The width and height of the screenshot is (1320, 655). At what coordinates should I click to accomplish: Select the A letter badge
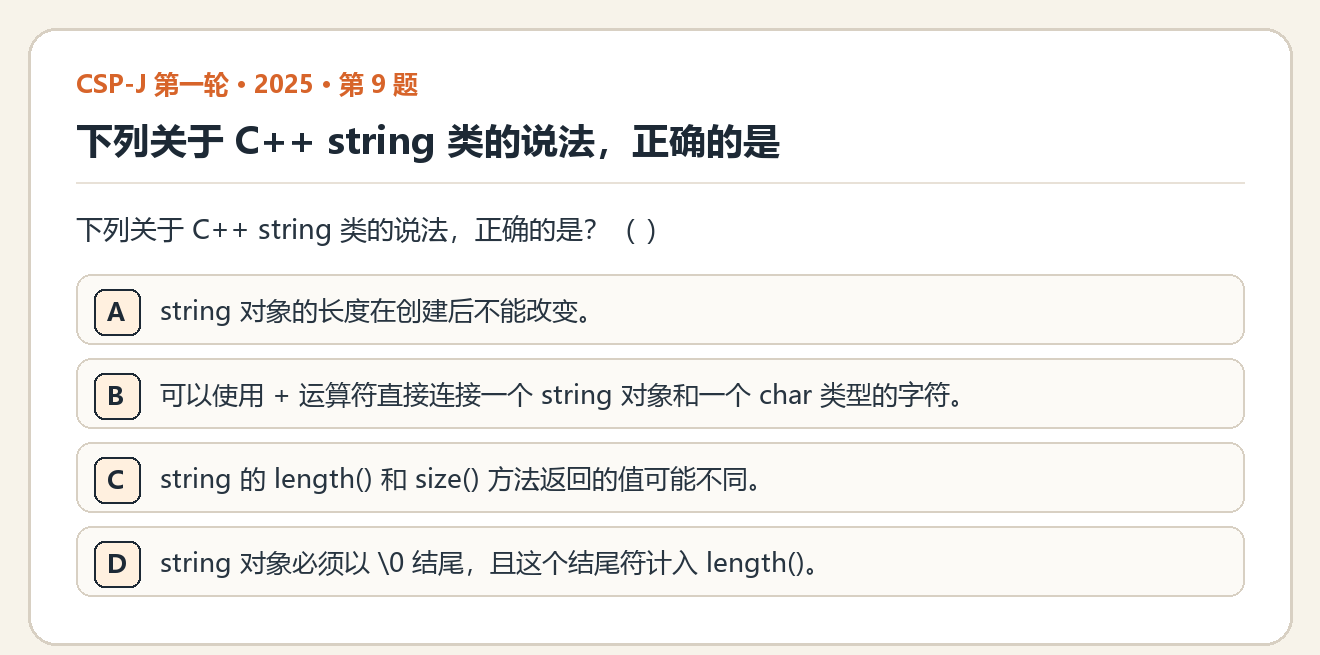(117, 311)
